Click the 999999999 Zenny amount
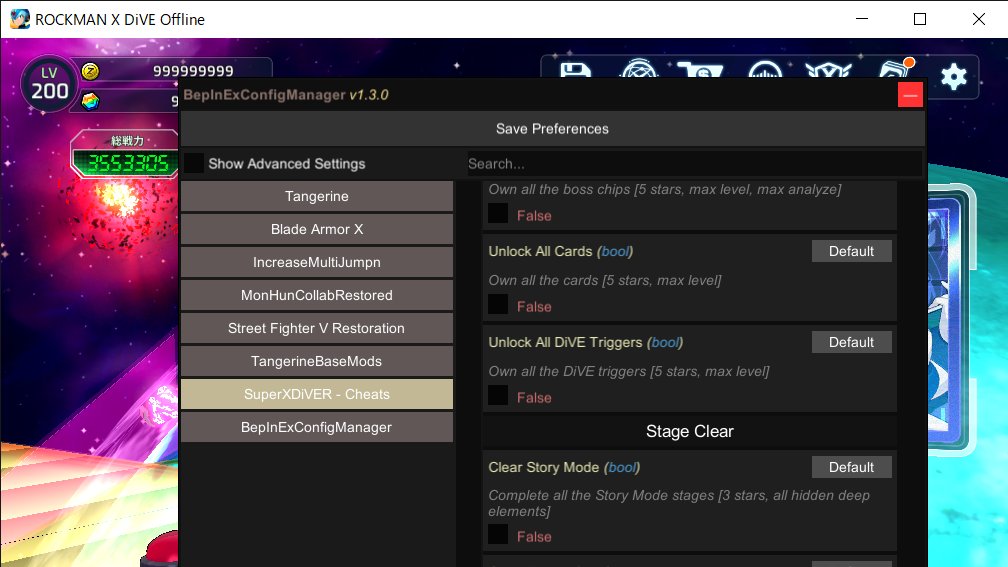 click(193, 71)
